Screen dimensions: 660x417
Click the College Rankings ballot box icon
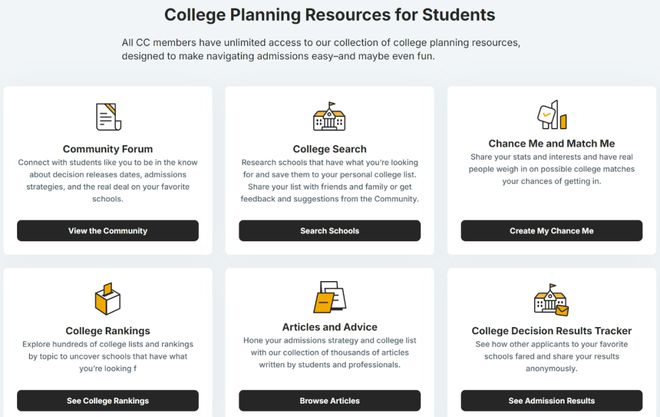pos(108,299)
